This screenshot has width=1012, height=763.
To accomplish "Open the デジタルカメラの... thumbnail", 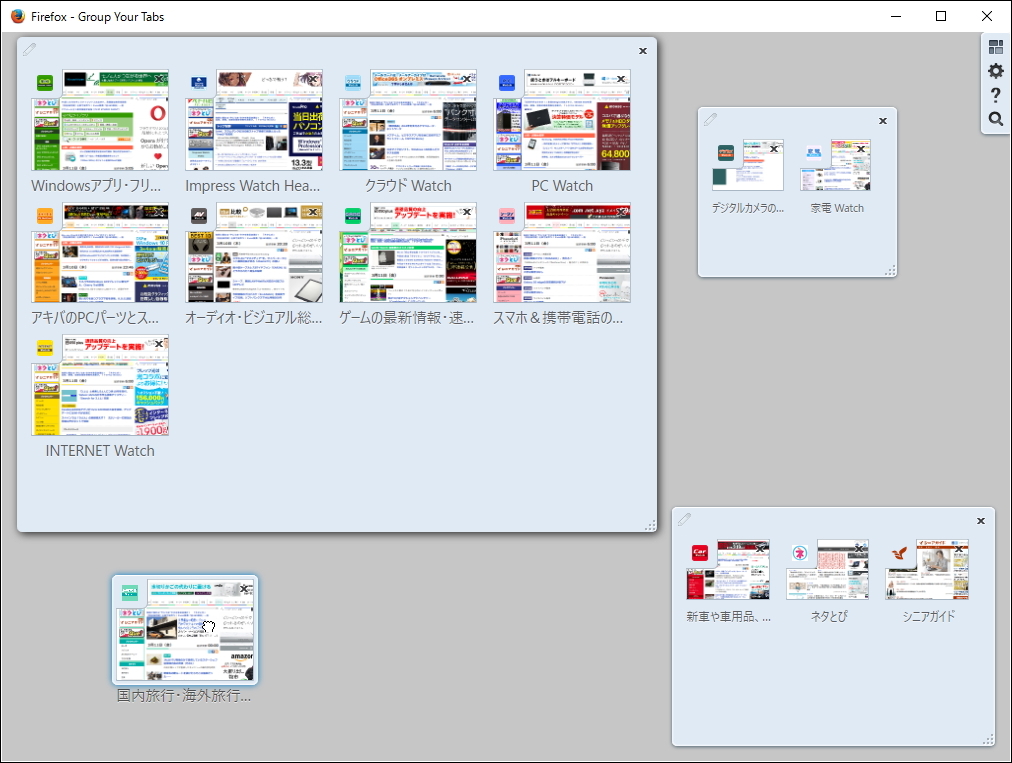I will coord(748,165).
